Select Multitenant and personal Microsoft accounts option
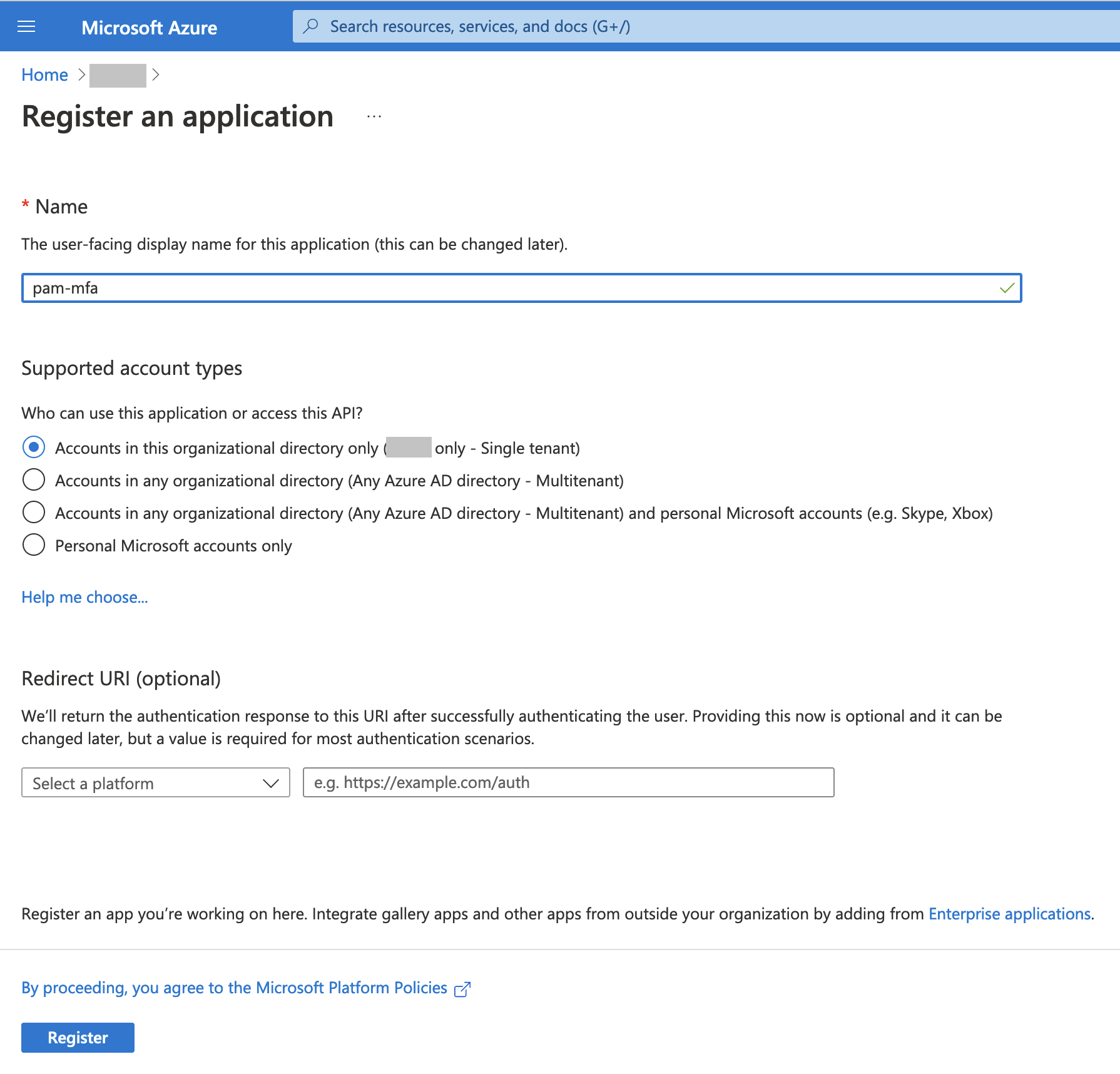This screenshot has width=1120, height=1074. pos(34,512)
